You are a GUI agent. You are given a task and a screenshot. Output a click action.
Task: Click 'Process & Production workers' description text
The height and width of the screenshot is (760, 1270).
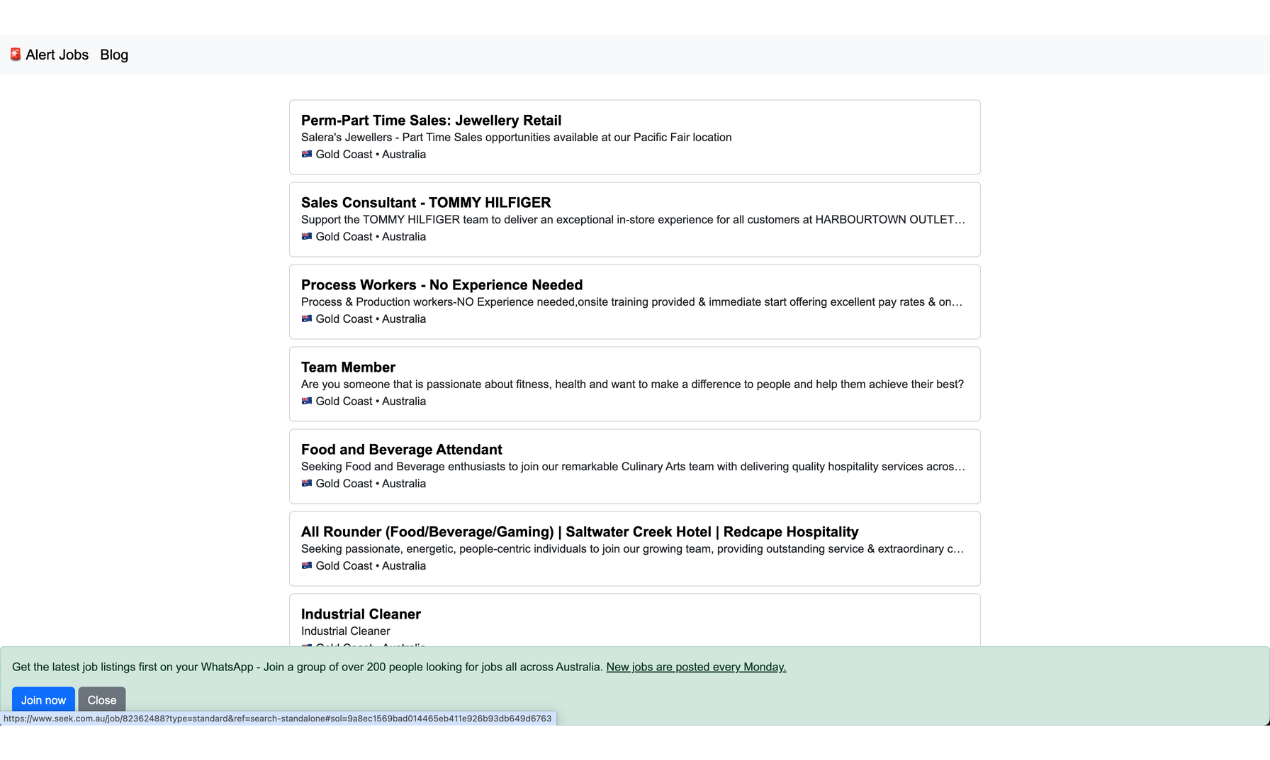tap(632, 302)
